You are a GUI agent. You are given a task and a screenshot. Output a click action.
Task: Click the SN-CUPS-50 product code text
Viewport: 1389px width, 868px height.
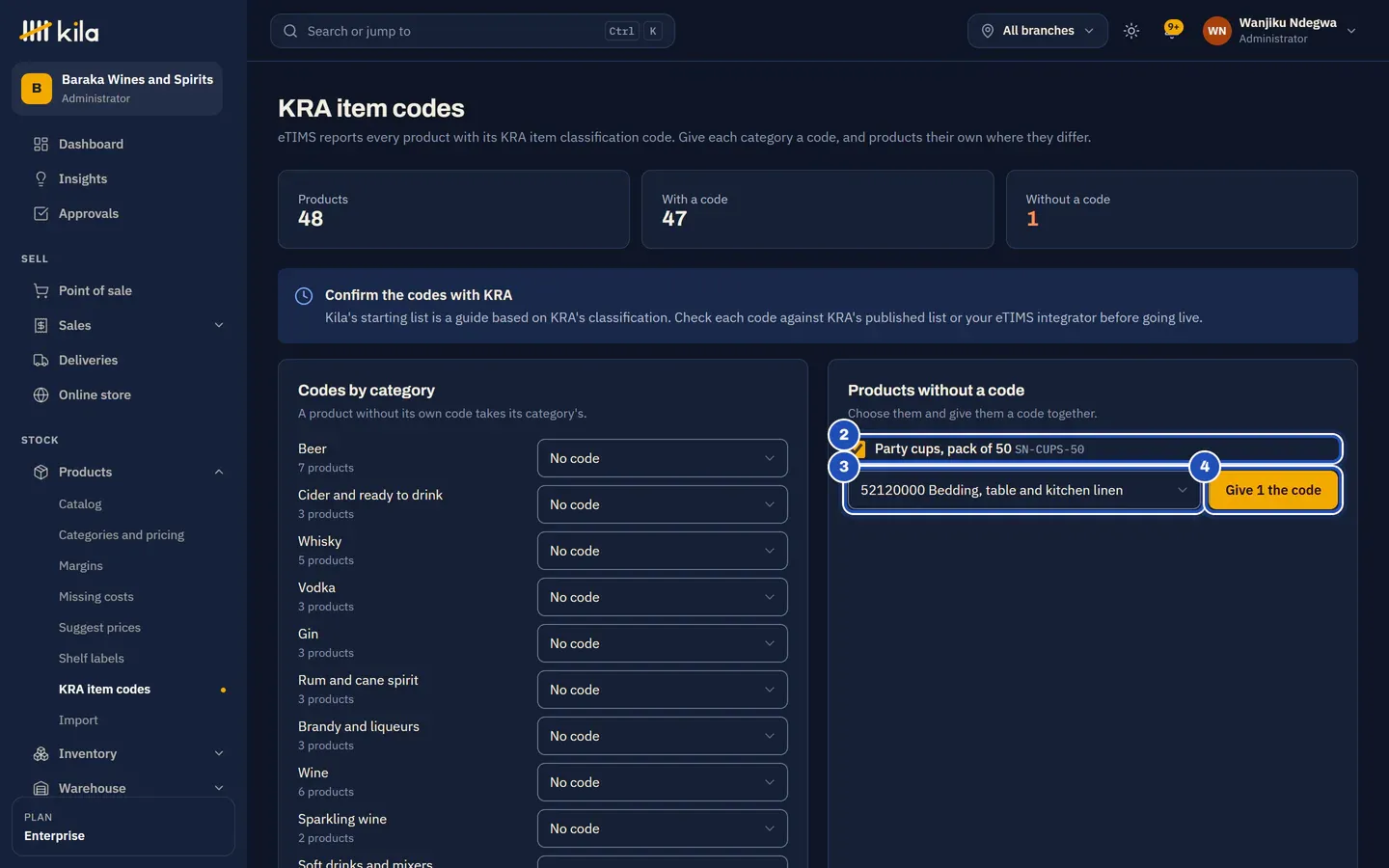[1049, 449]
